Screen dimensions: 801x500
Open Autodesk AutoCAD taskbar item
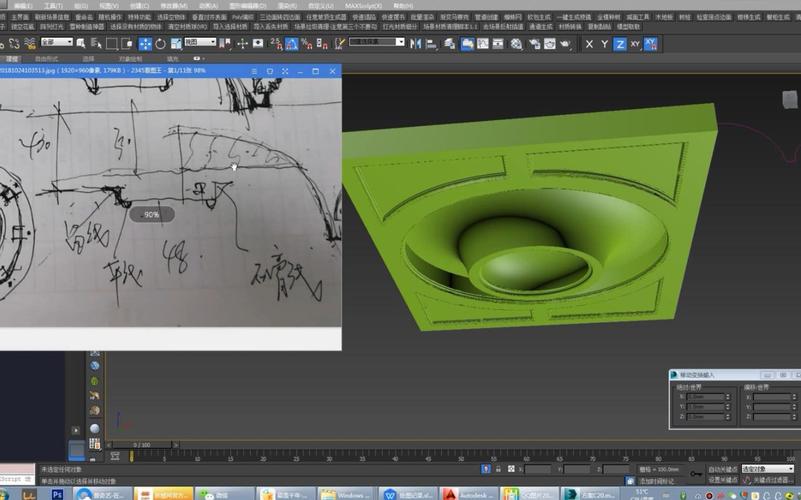[x=469, y=494]
